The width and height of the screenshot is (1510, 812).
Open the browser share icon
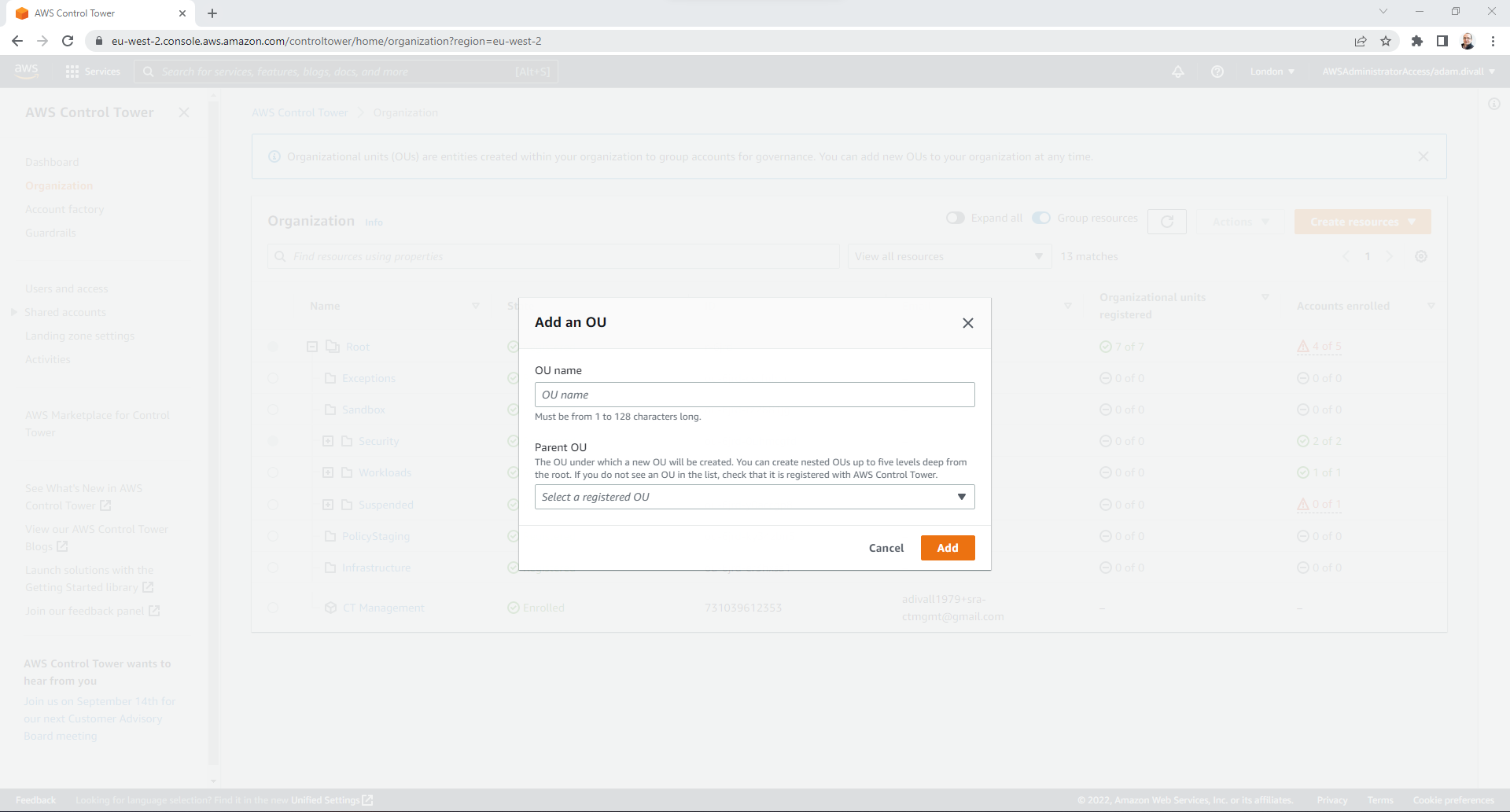[1361, 41]
